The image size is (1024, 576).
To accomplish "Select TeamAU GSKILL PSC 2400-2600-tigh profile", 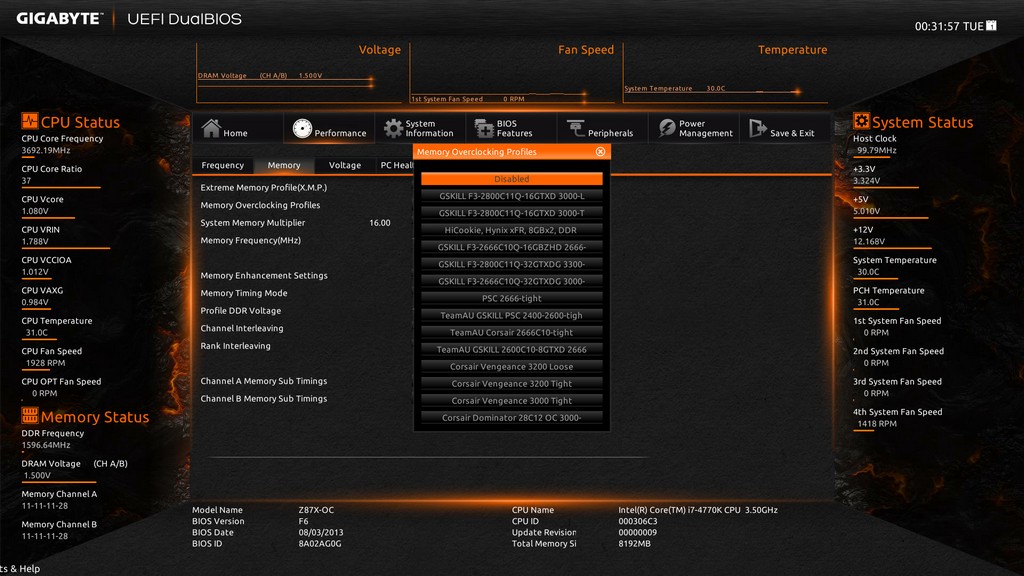I will [511, 315].
